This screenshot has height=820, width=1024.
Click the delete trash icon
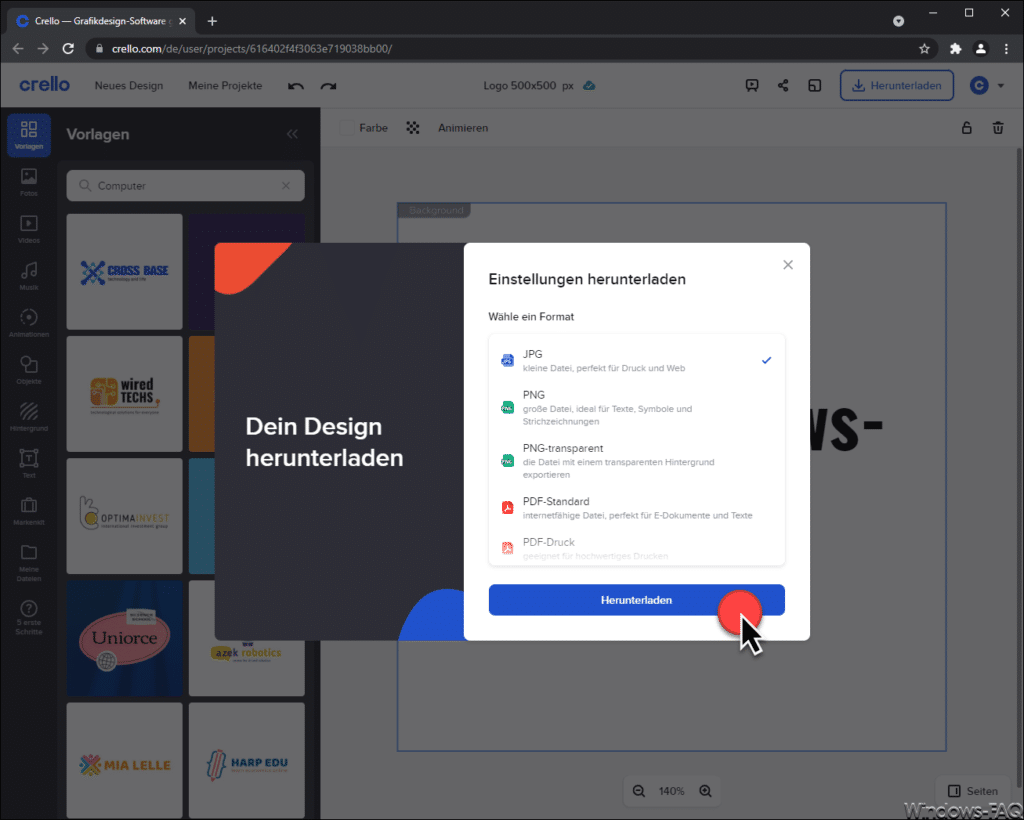tap(998, 128)
